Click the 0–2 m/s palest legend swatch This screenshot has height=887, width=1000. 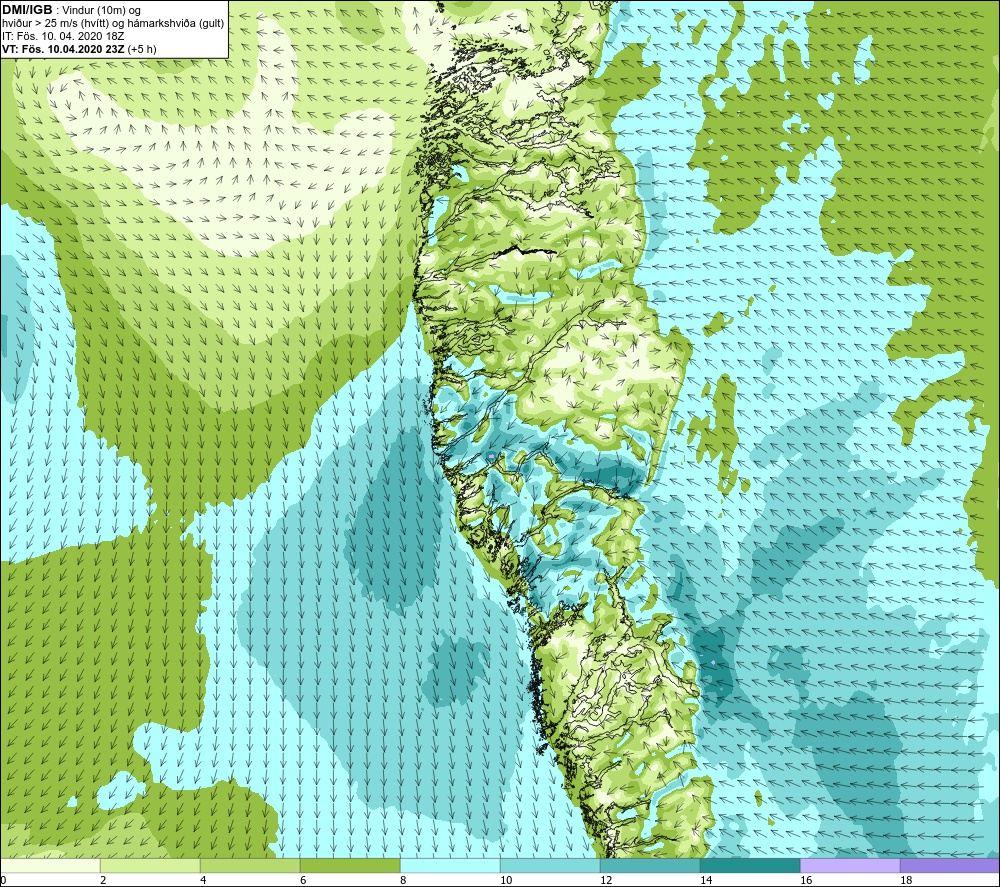point(50,865)
